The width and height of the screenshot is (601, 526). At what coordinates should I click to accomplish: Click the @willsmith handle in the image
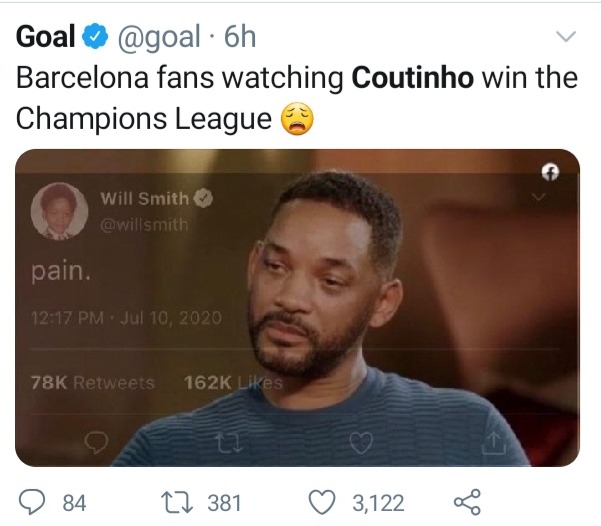pos(144,224)
